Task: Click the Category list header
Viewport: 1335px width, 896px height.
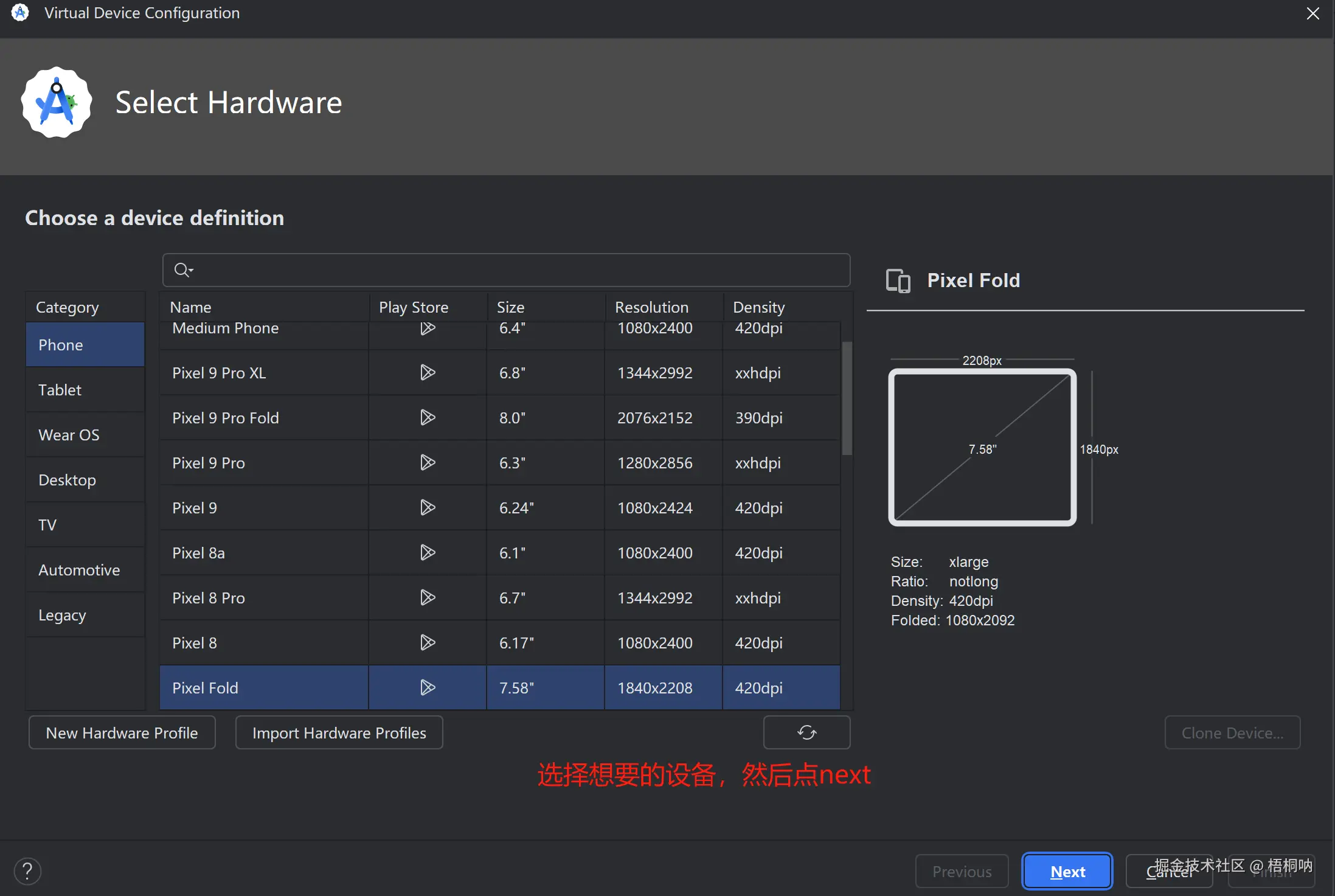Action: click(x=85, y=307)
